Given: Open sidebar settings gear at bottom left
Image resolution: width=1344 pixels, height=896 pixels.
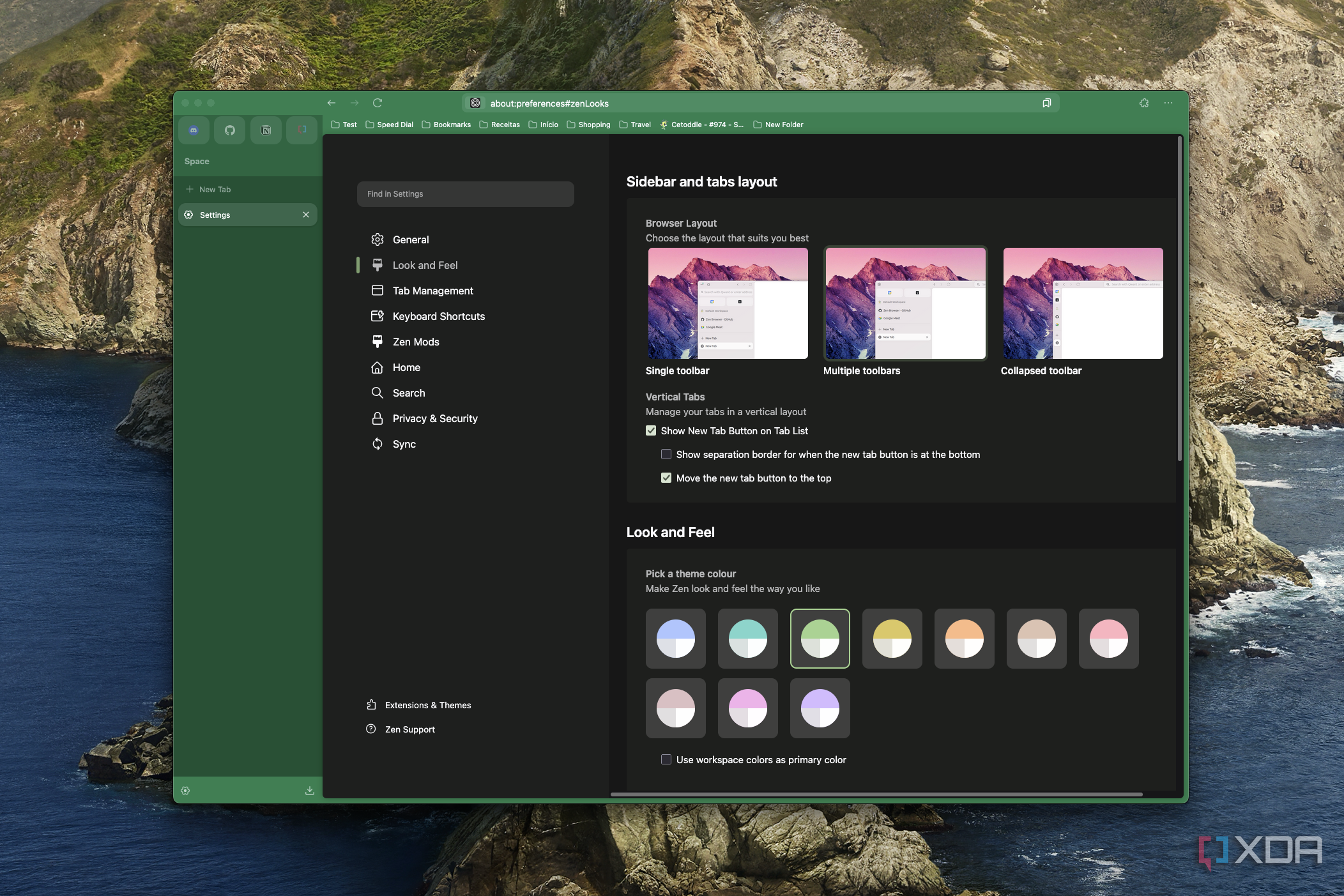Looking at the screenshot, I should (x=185, y=791).
